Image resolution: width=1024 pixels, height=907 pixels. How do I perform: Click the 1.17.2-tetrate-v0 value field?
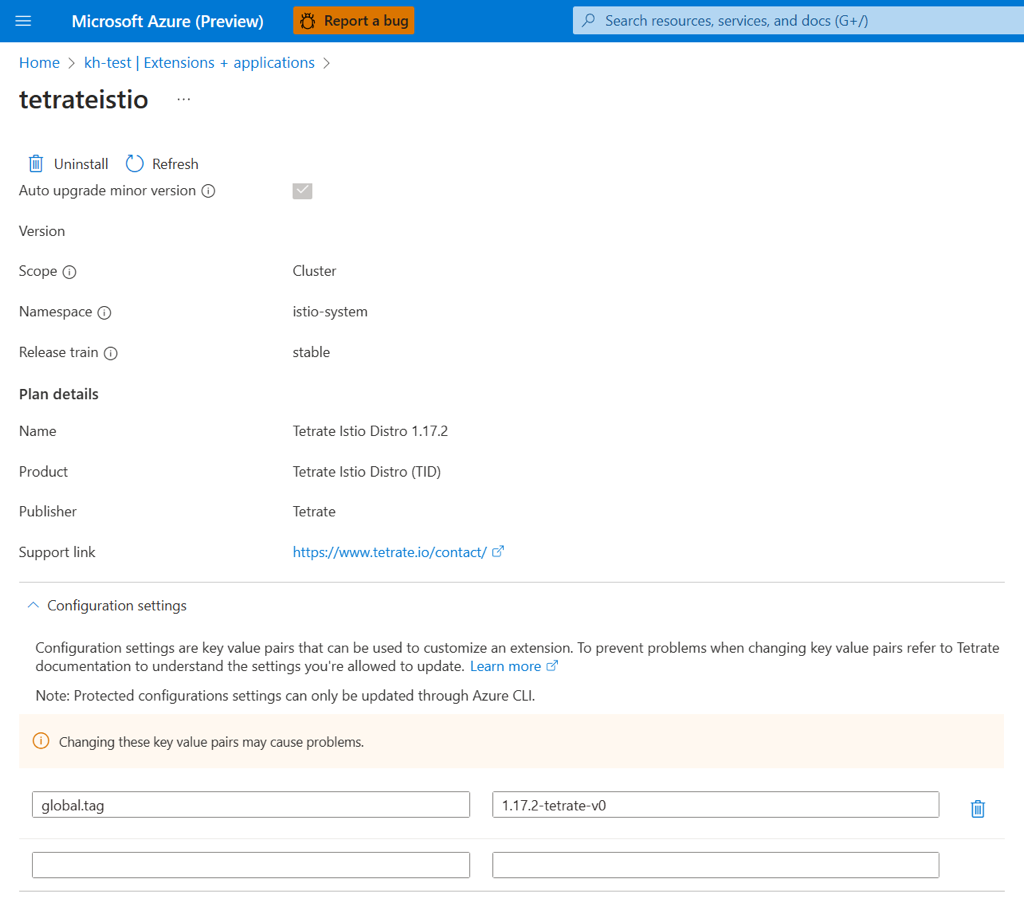pos(715,804)
